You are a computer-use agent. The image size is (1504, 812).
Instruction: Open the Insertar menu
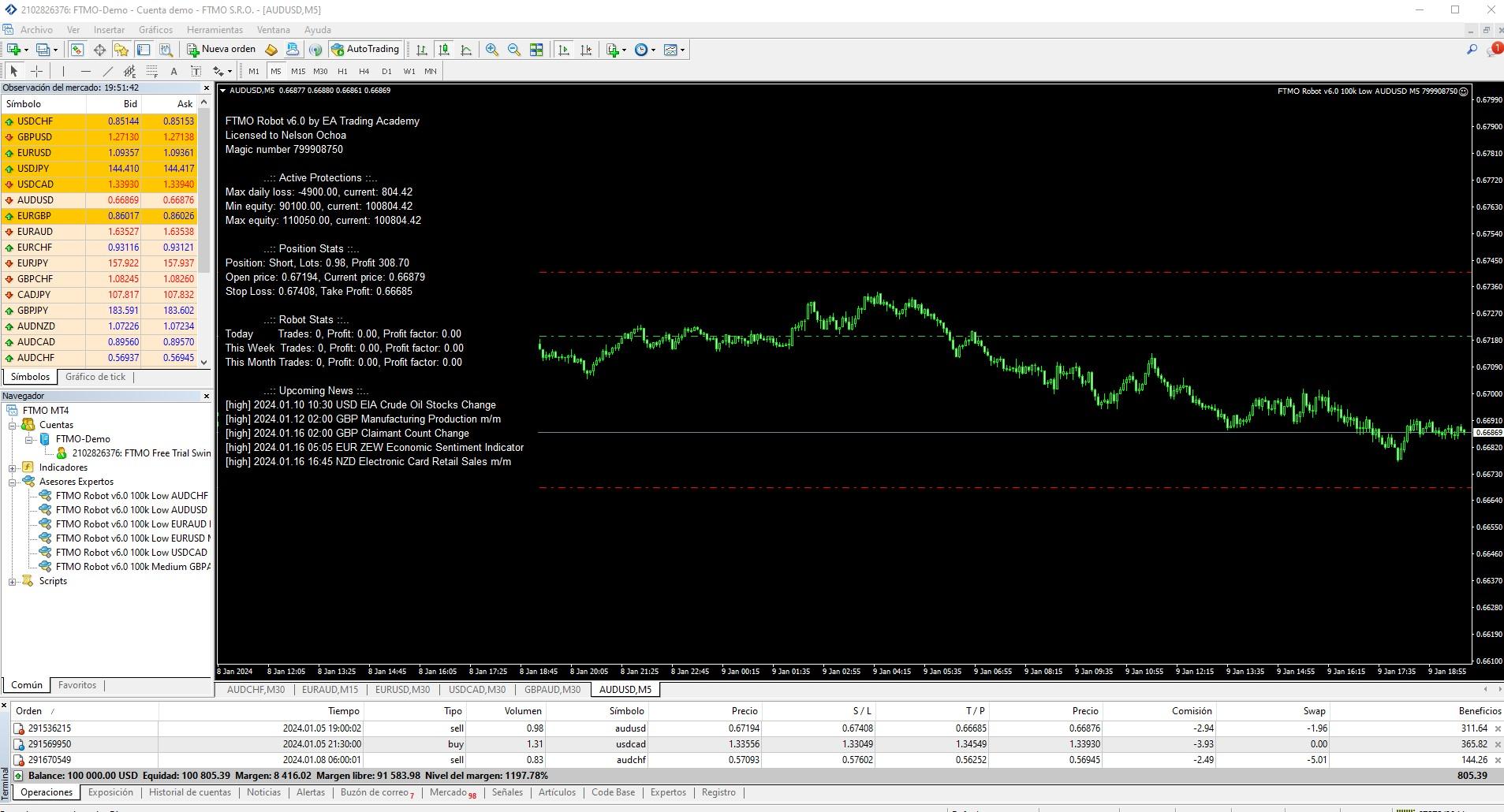[109, 30]
